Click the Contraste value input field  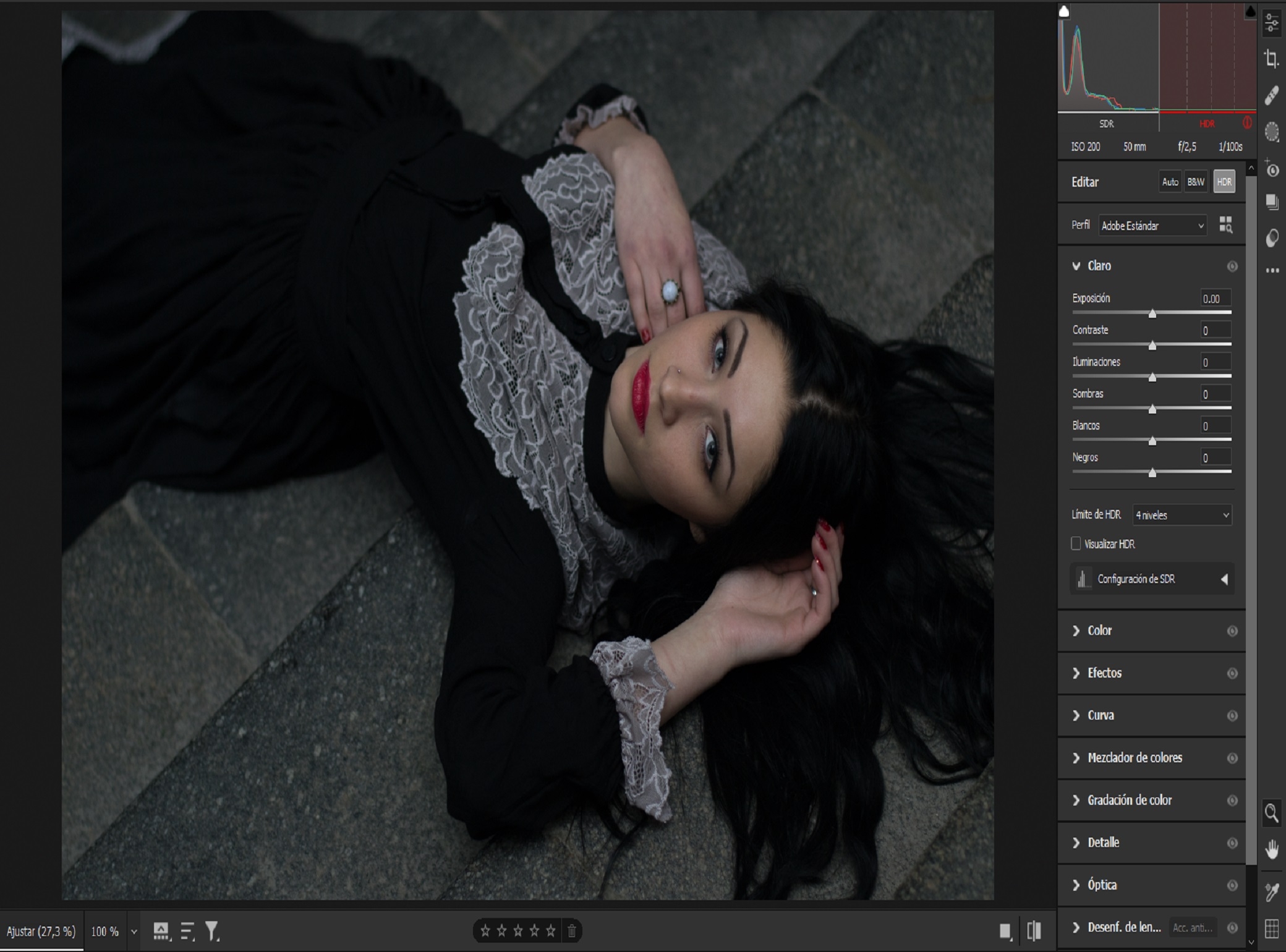(1215, 330)
